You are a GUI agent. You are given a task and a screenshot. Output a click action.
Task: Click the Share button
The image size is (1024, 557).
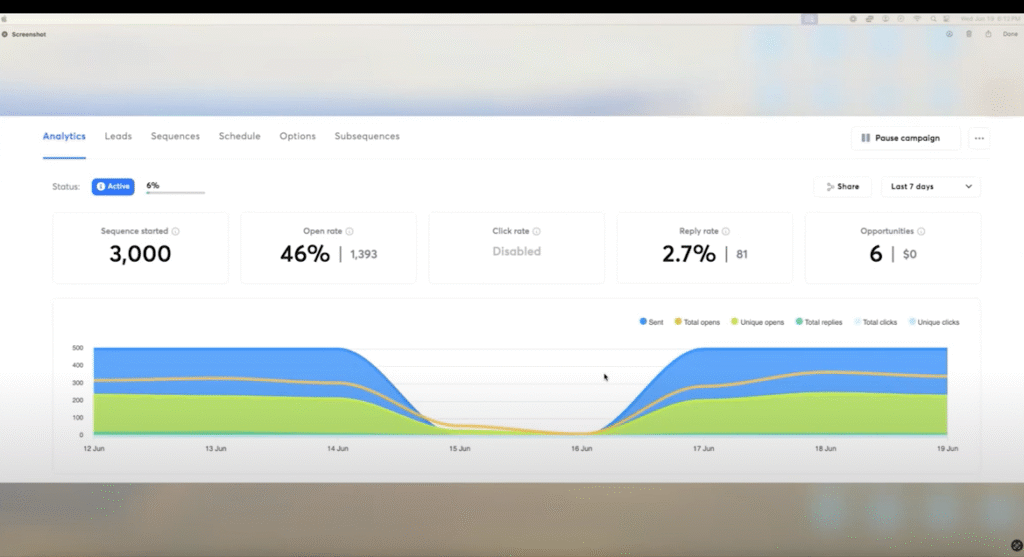[x=842, y=187]
